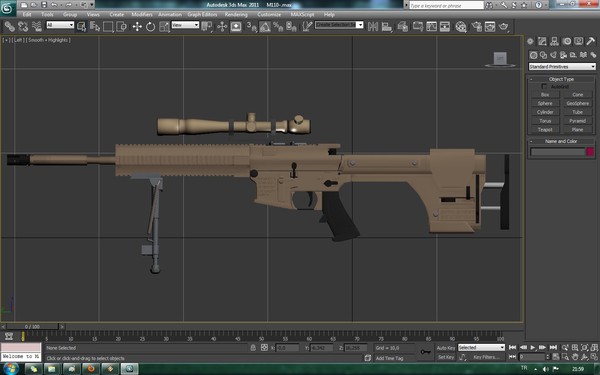Select the Lights category icon
Screen dimensions: 600x375
point(553,55)
